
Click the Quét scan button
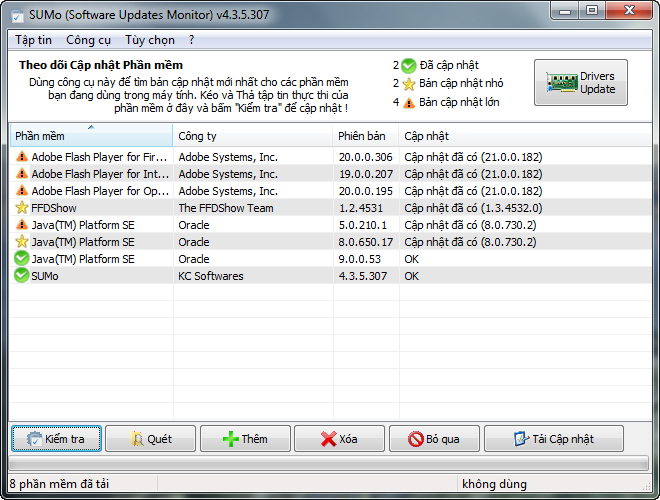coord(151,439)
